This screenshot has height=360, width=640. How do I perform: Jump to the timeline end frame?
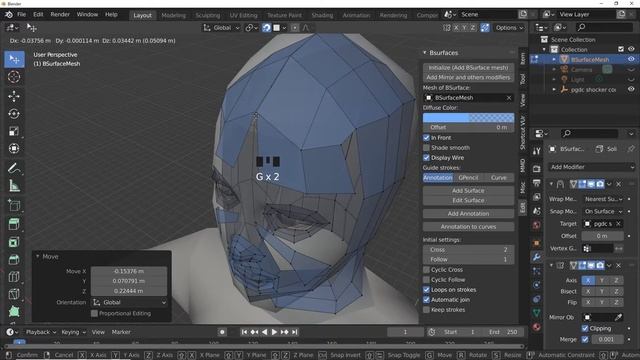pos(295,332)
